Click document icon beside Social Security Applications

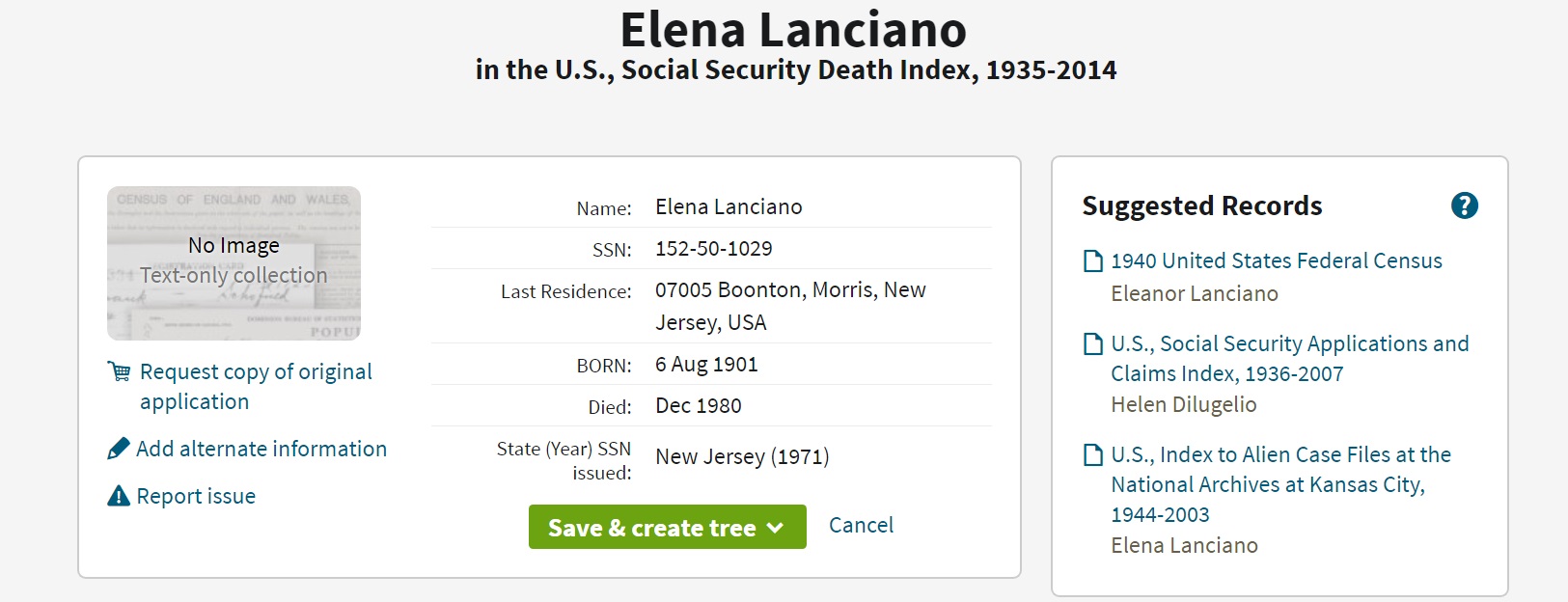point(1093,344)
